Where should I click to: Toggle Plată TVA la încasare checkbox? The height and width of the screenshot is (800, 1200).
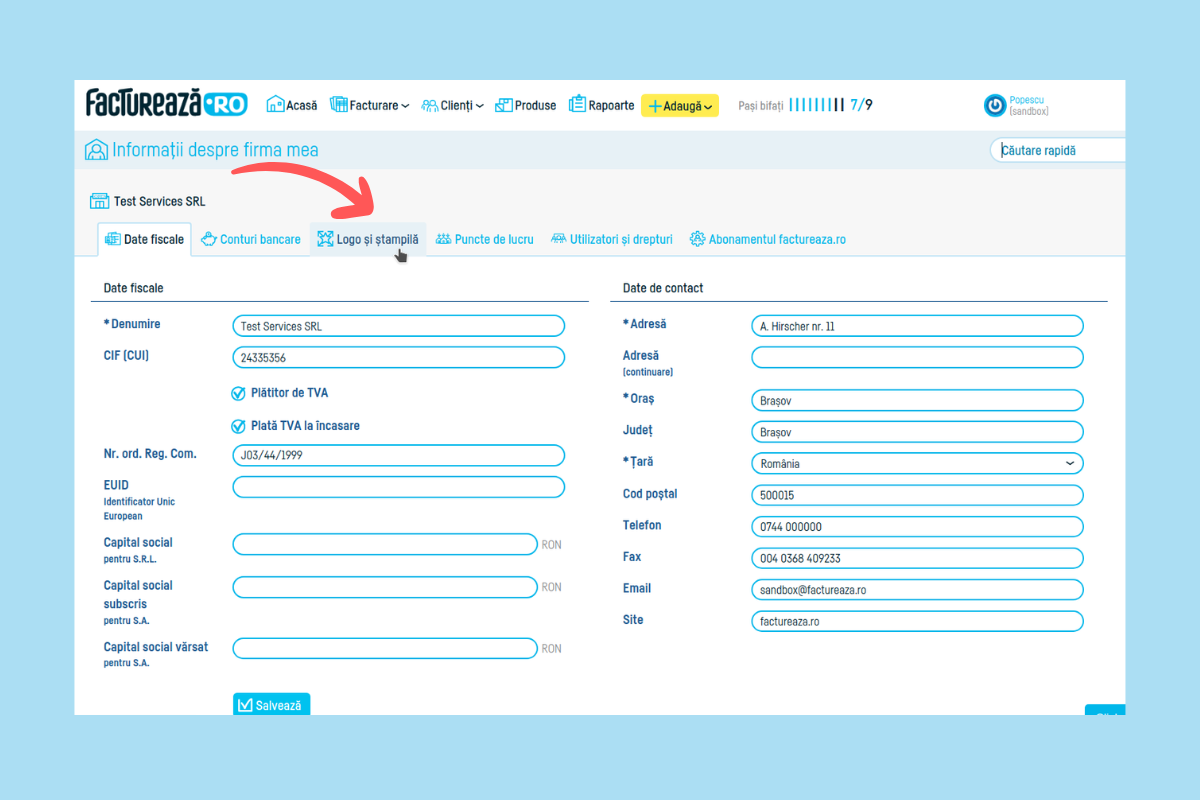(x=238, y=426)
